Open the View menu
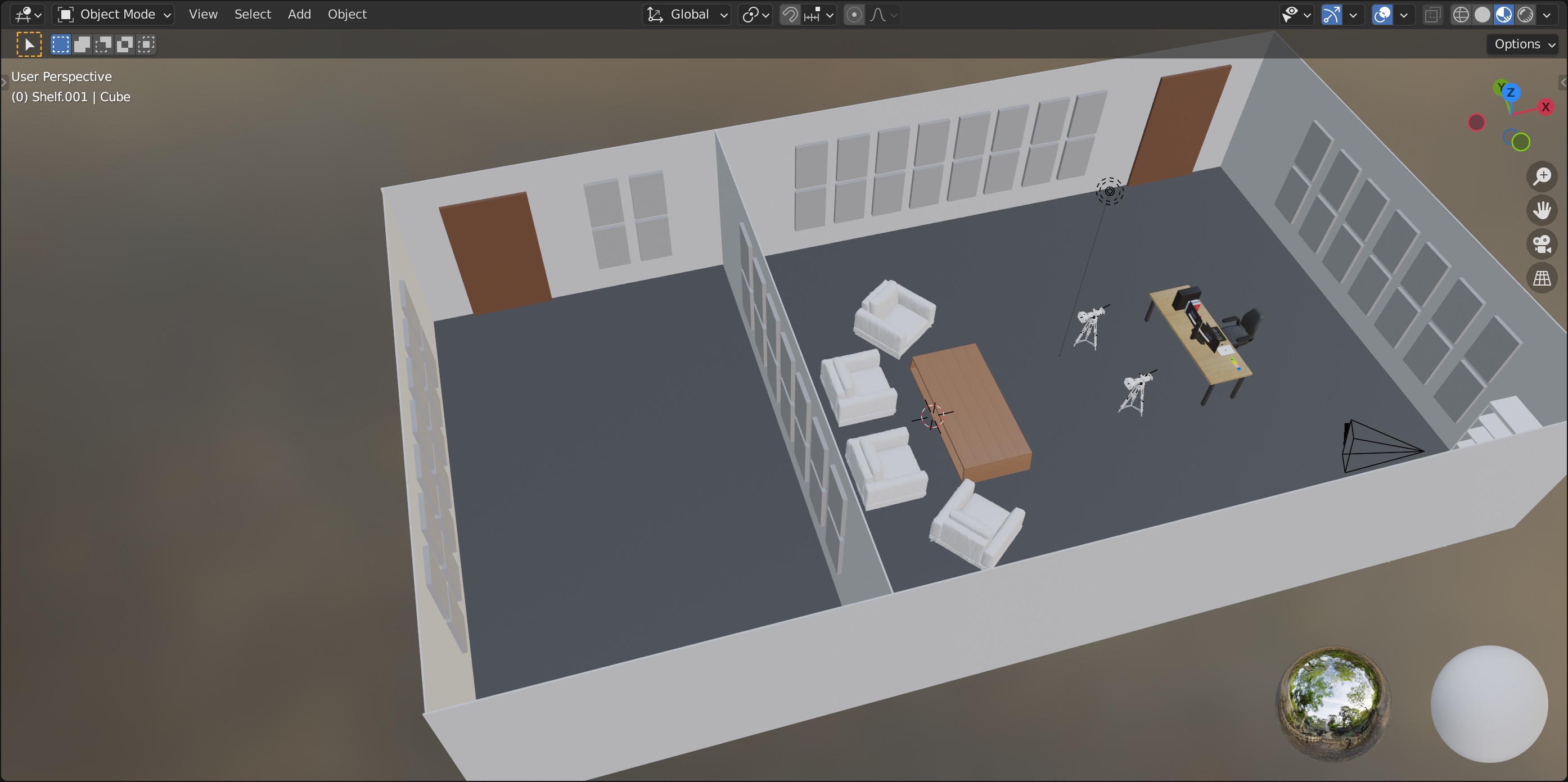This screenshot has height=782, width=1568. pos(202,15)
